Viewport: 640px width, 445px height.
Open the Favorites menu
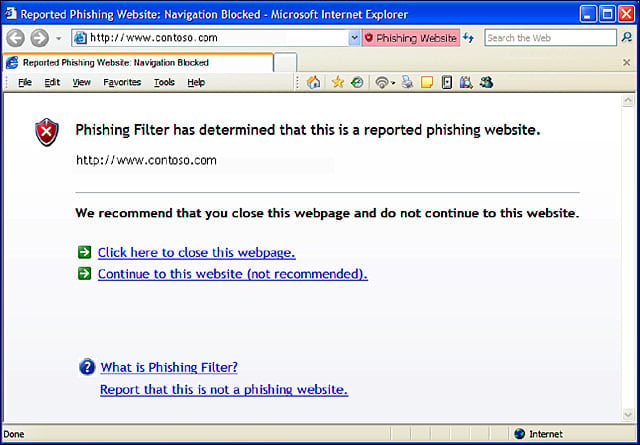point(122,82)
